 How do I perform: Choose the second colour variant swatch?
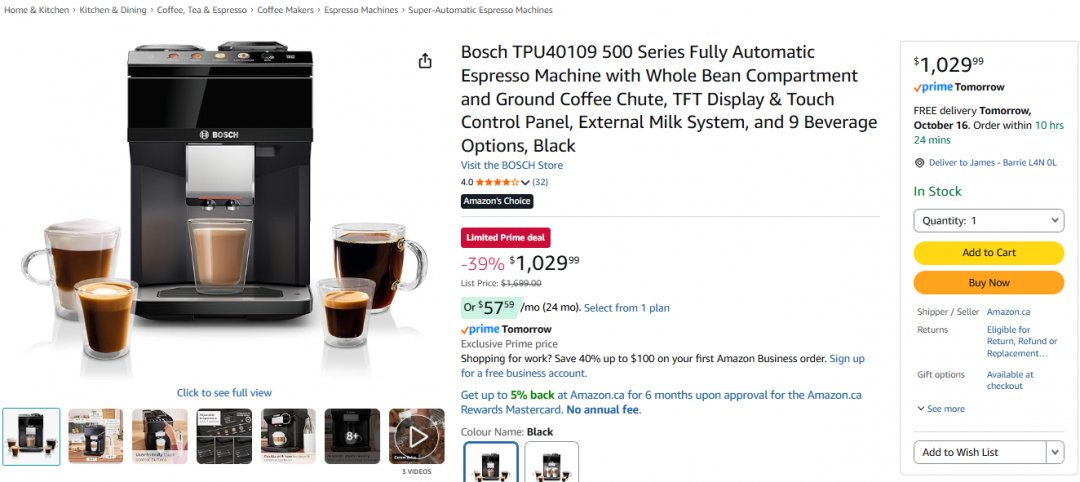click(551, 463)
